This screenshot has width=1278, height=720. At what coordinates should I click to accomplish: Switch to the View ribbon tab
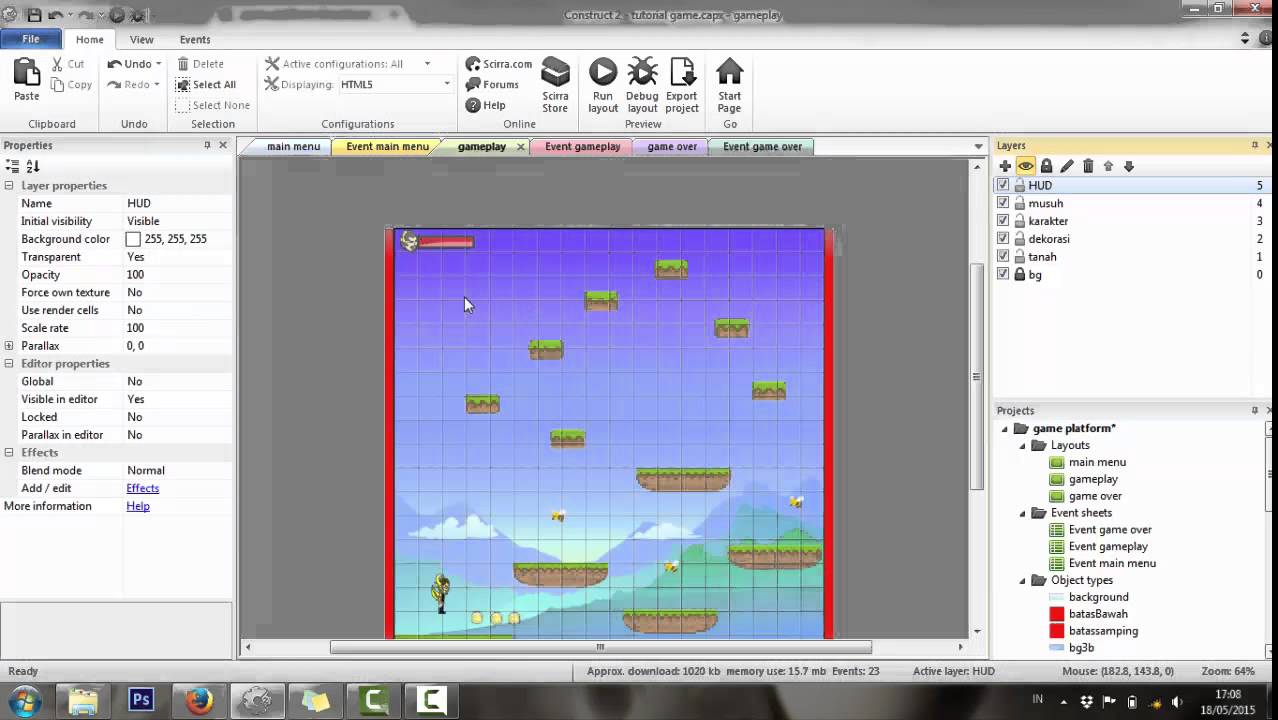pyautogui.click(x=141, y=40)
